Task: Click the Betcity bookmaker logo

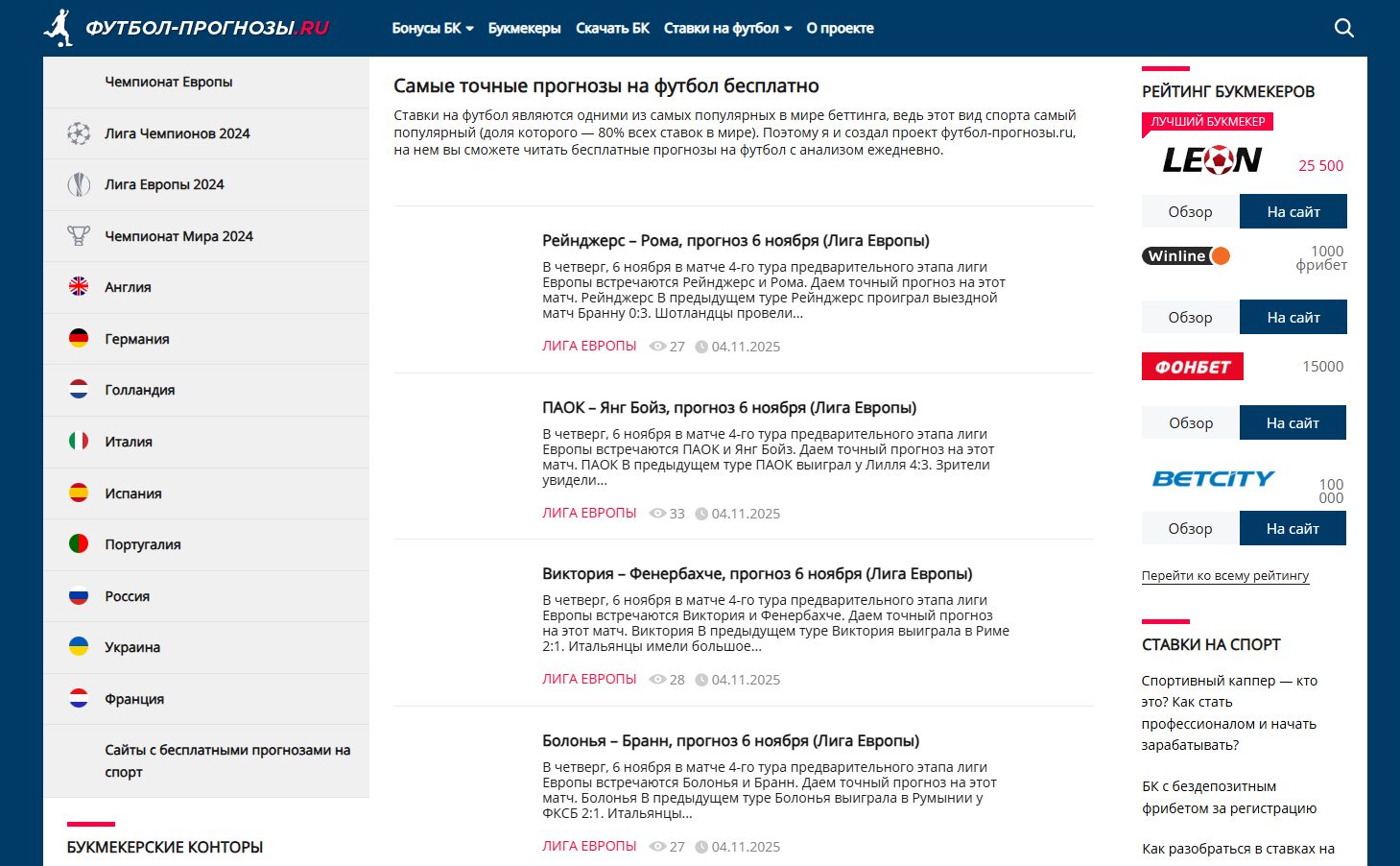Action: pyautogui.click(x=1213, y=478)
